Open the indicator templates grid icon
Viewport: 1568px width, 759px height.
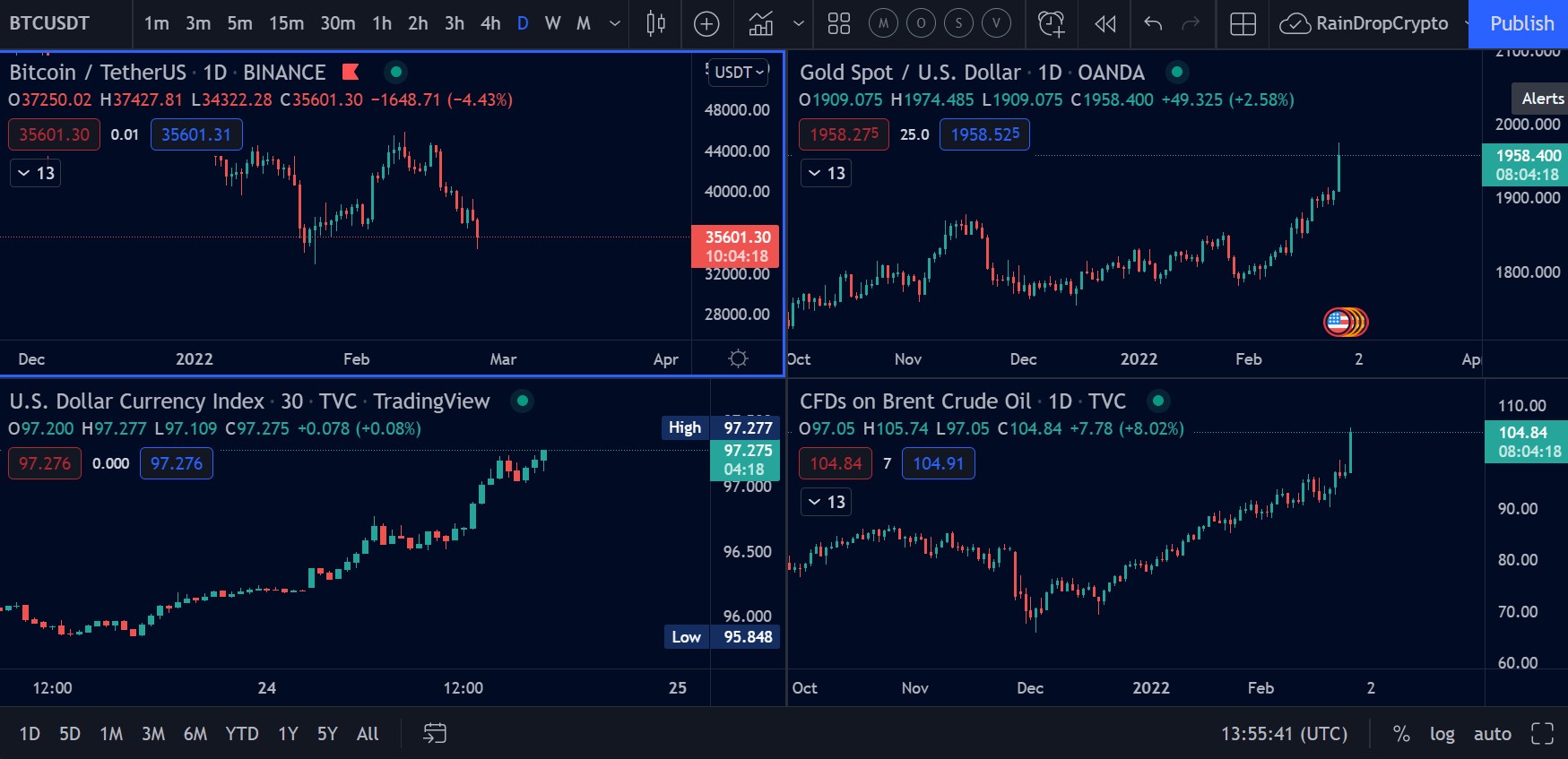click(x=839, y=24)
